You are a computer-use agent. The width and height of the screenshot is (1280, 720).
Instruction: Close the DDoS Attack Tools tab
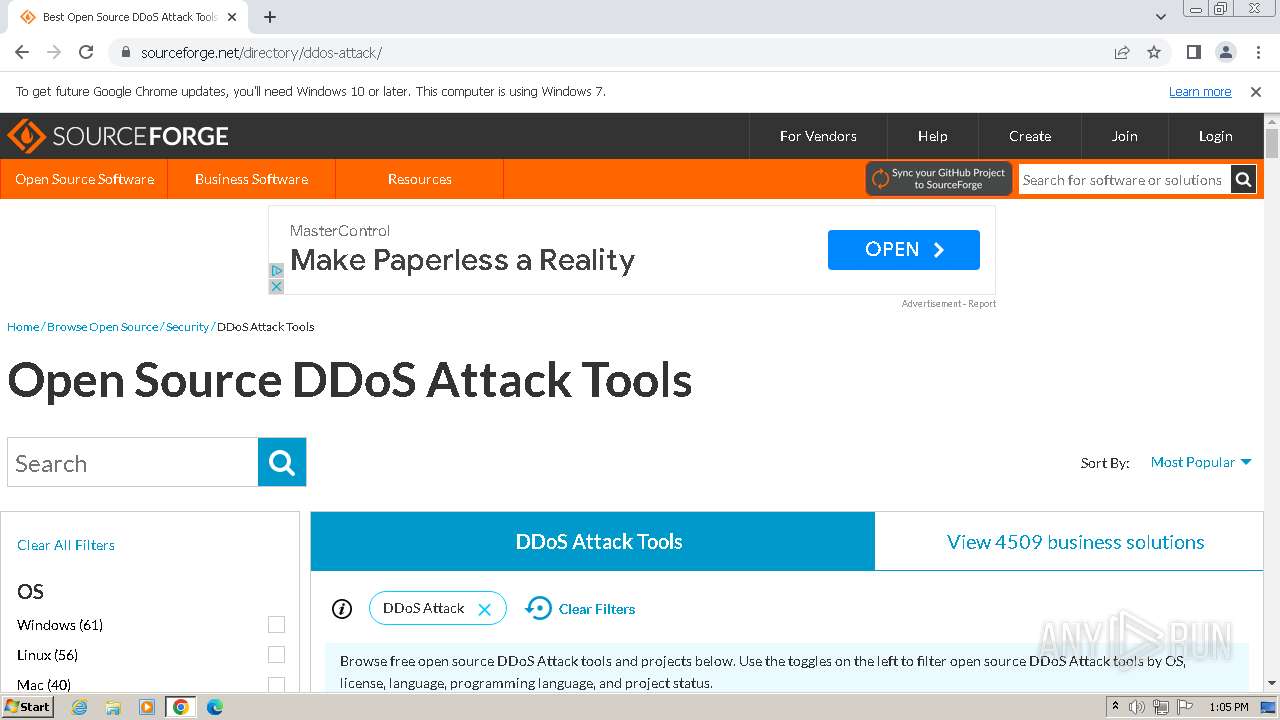(x=232, y=17)
